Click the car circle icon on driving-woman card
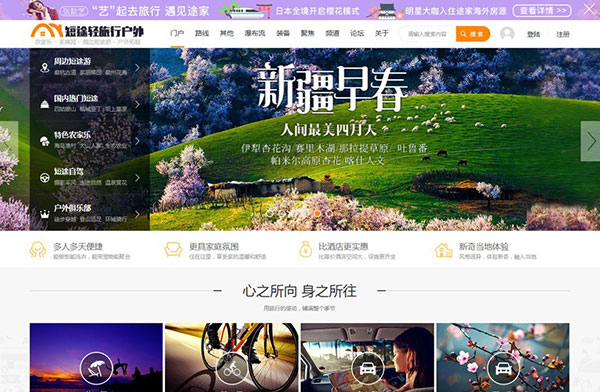This screenshot has width=600, height=392. [x=367, y=368]
